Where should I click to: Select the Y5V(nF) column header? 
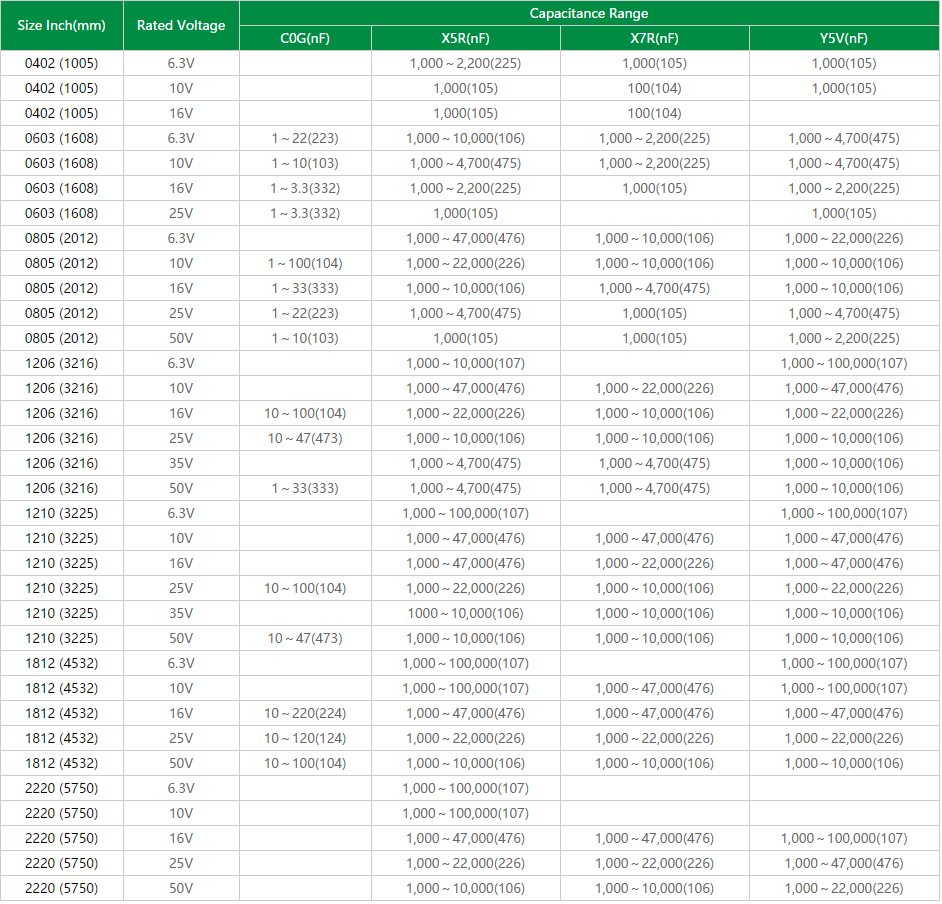click(x=843, y=38)
